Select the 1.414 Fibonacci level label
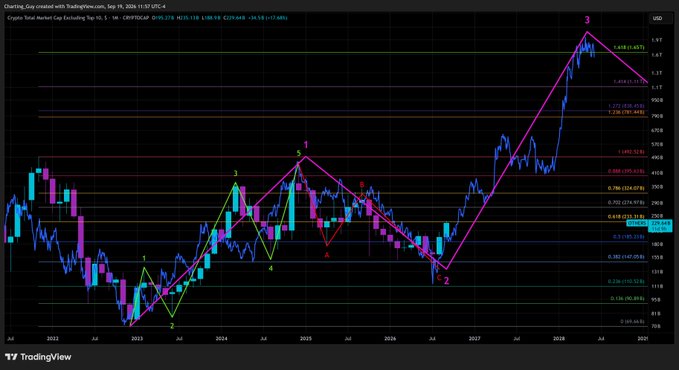The height and width of the screenshot is (370, 679). click(x=628, y=81)
